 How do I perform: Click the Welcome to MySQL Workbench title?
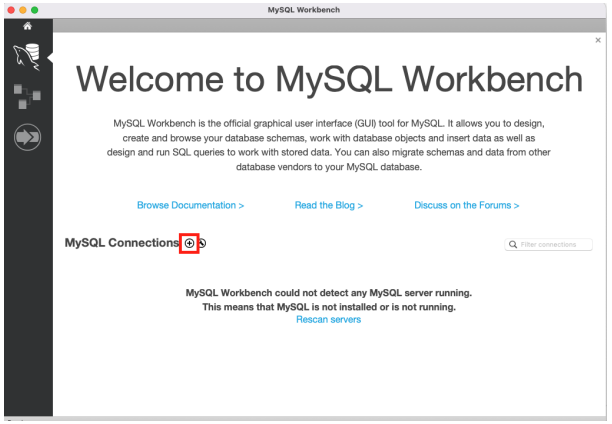pos(329,79)
